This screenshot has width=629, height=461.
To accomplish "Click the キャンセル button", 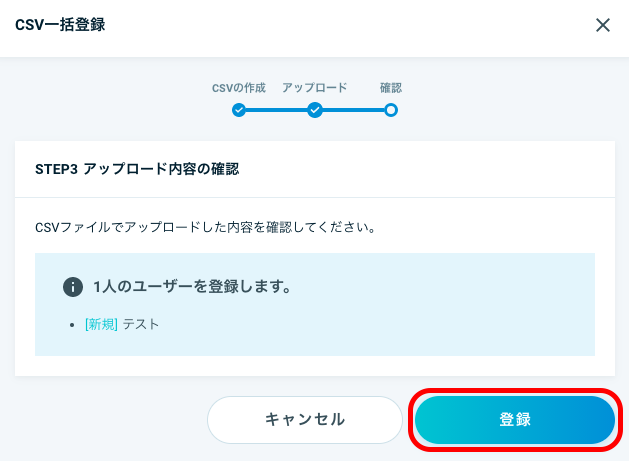I will pos(305,420).
